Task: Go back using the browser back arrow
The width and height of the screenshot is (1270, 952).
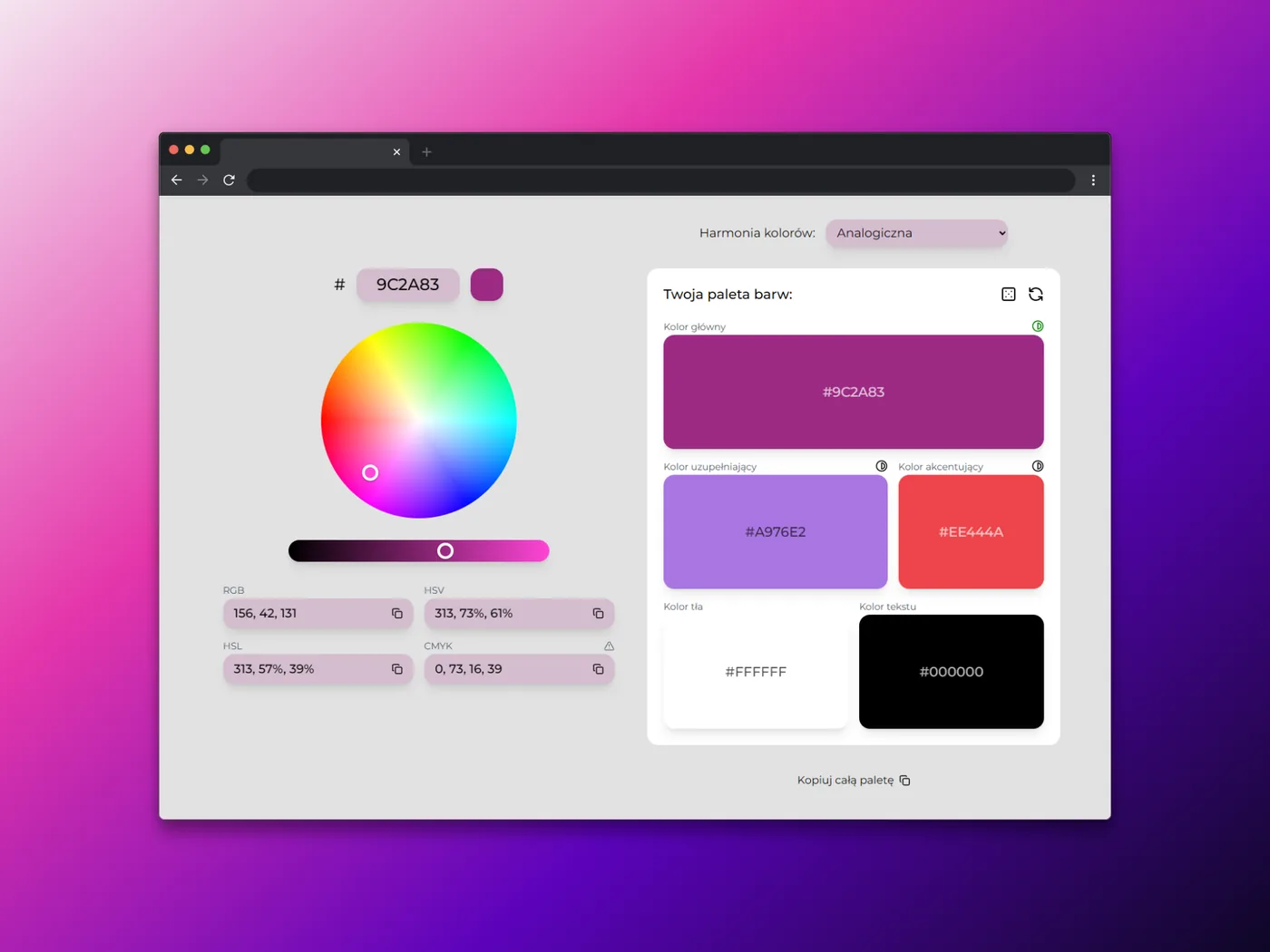Action: [x=177, y=180]
